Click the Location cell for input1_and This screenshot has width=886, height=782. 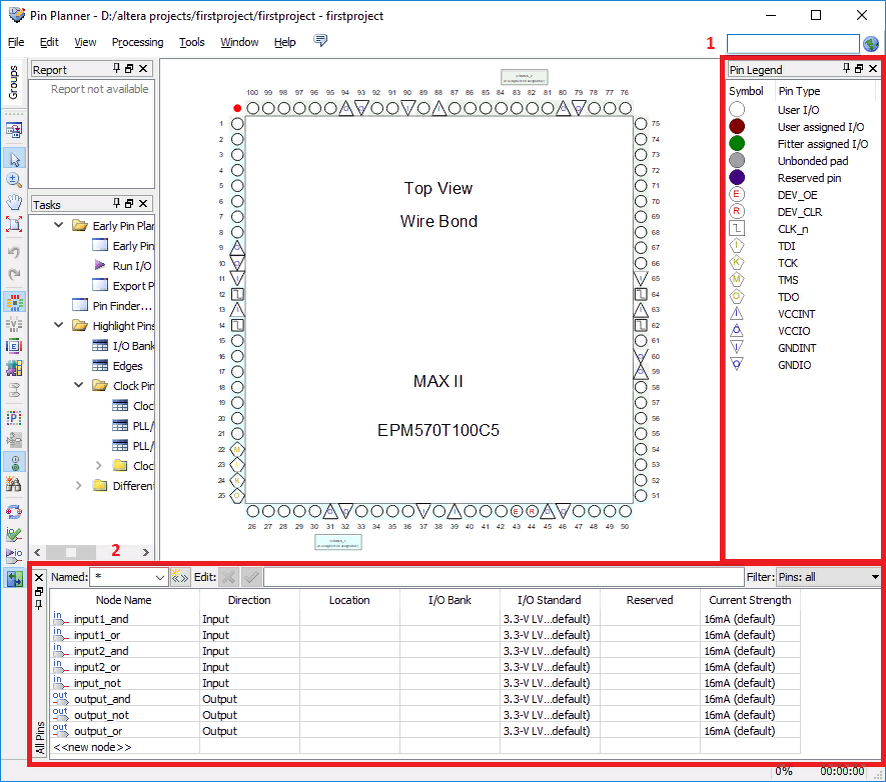coord(349,619)
